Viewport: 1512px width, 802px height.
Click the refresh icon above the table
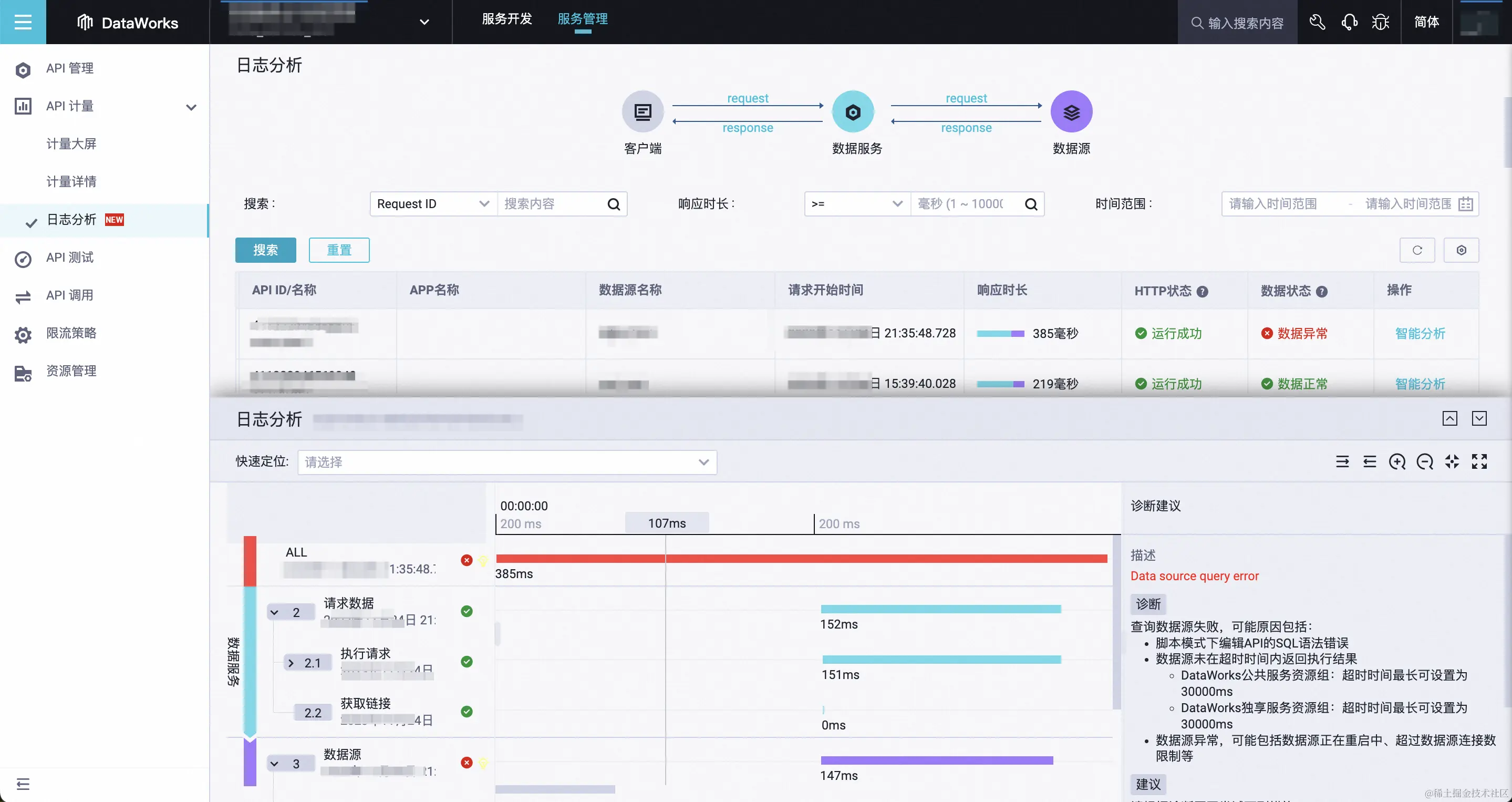tap(1417, 250)
